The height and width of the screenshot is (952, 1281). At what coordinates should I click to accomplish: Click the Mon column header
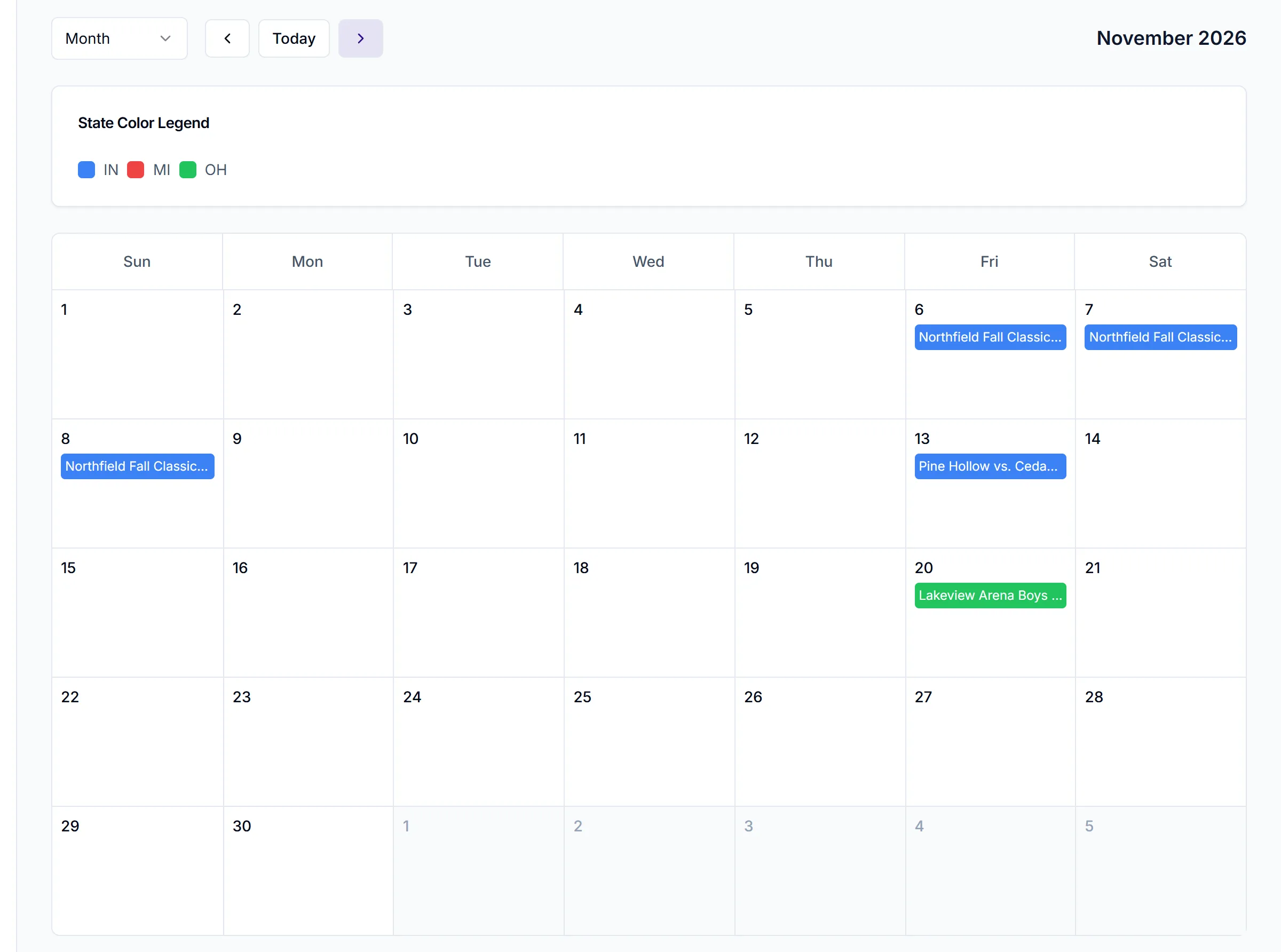point(307,261)
